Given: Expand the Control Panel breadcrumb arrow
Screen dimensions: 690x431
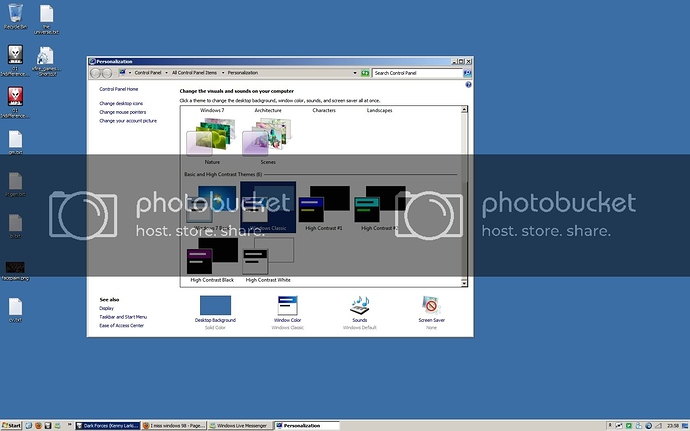Looking at the screenshot, I should pyautogui.click(x=166, y=73).
